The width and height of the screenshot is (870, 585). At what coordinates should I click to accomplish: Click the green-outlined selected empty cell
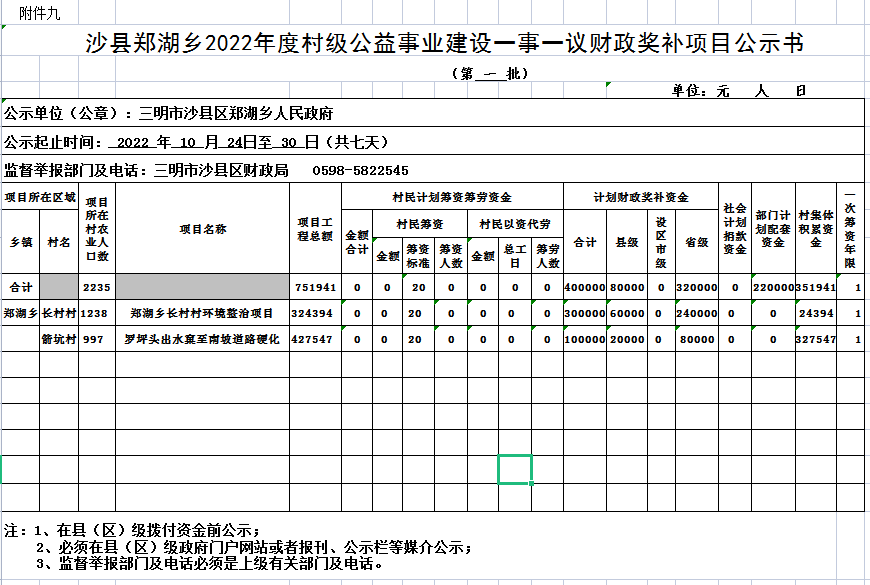tap(515, 469)
